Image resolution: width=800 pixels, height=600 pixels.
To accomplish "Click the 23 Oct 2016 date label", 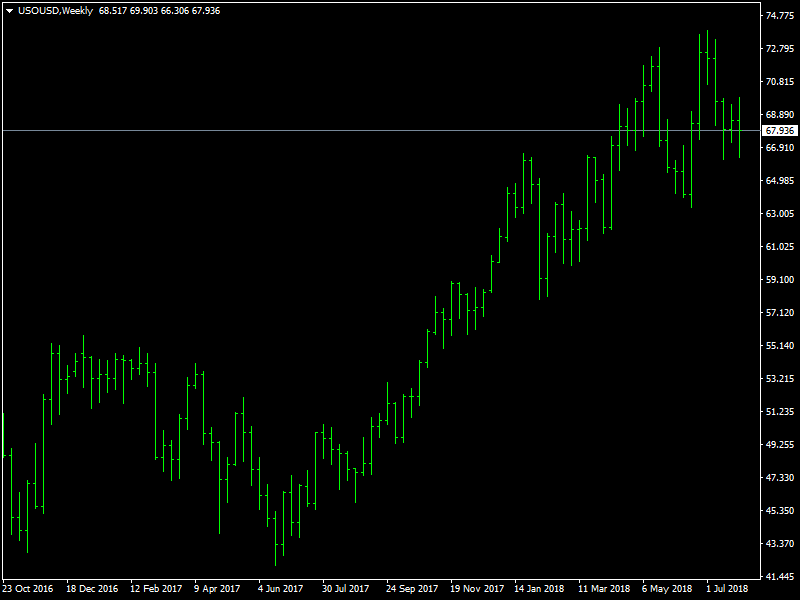I will (28, 589).
